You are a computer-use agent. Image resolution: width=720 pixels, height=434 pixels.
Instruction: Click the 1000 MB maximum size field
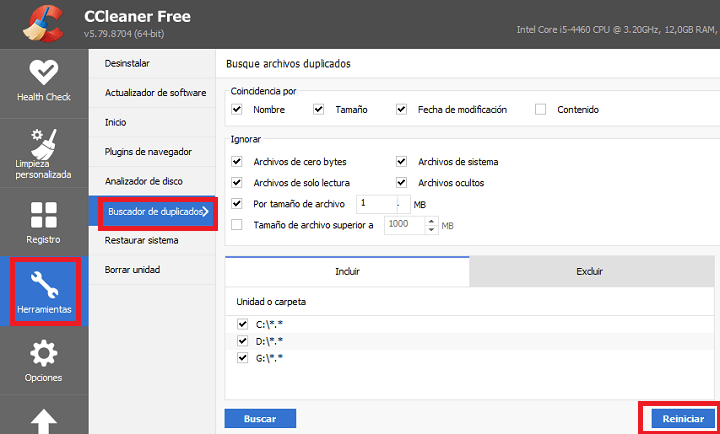pos(404,225)
